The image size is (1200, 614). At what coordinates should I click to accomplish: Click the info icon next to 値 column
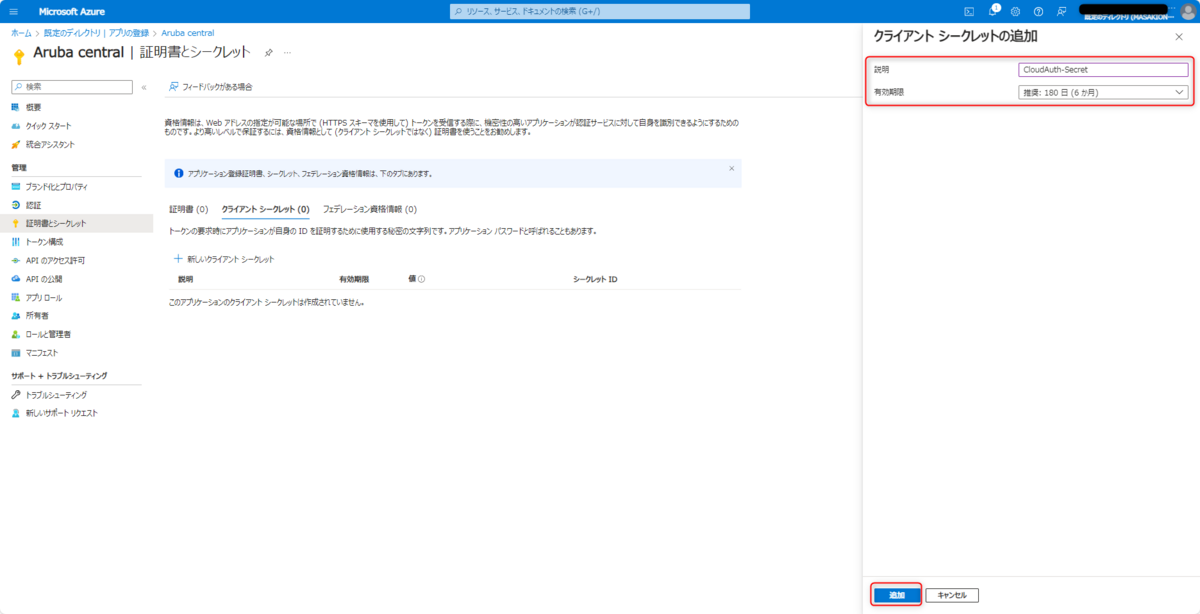click(x=421, y=279)
